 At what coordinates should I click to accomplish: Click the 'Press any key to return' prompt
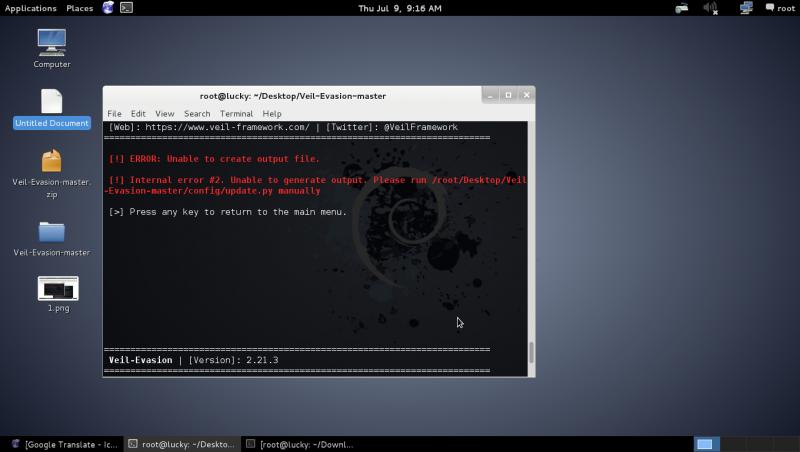pos(228,212)
